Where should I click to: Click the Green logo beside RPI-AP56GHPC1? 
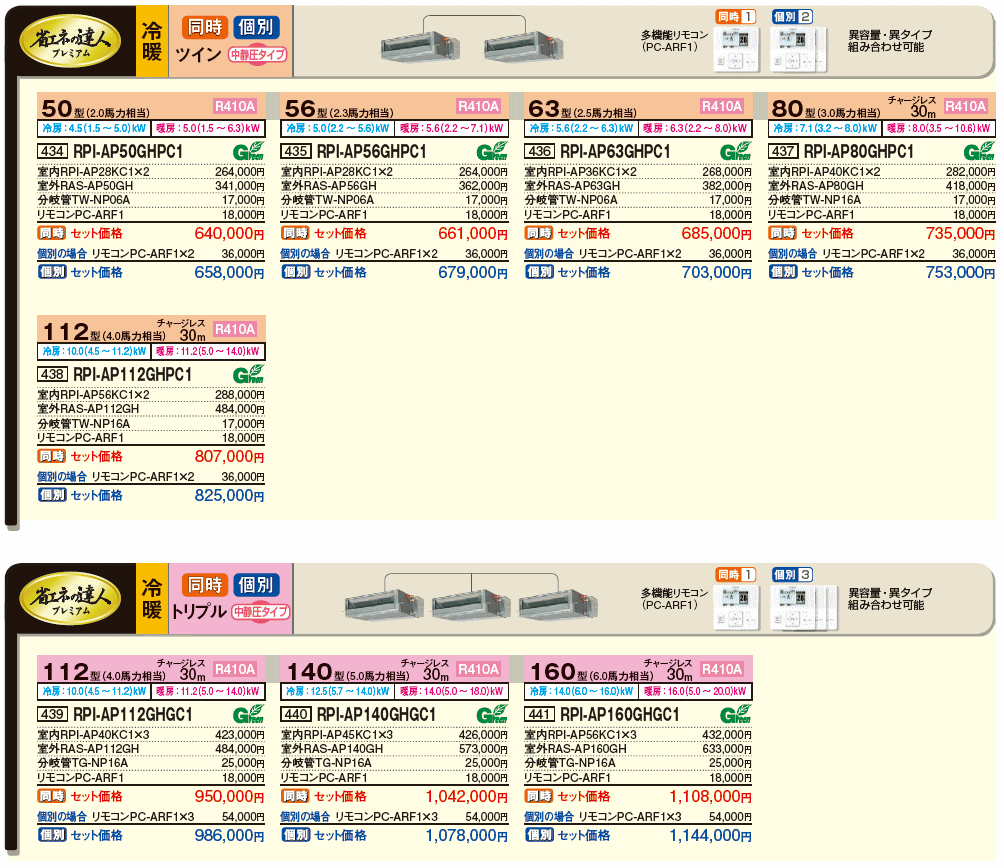492,151
